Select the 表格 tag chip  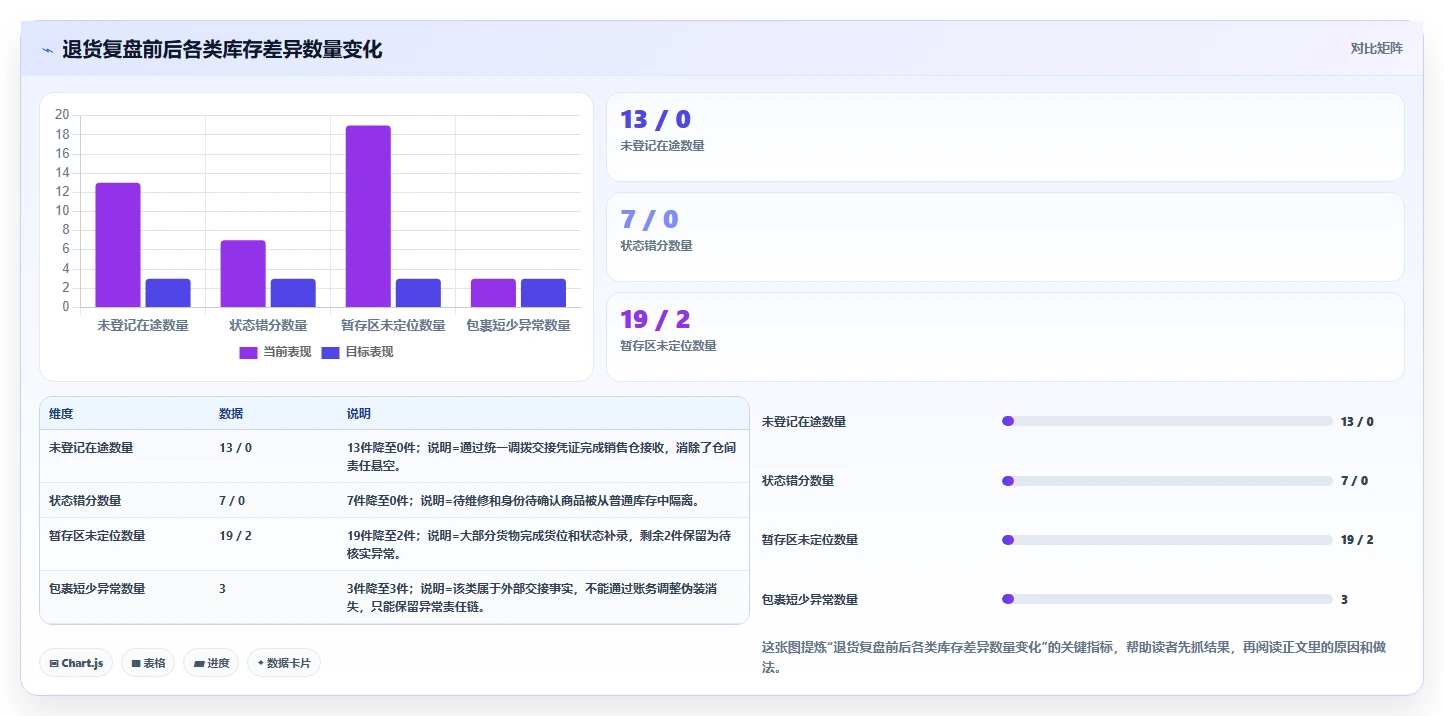point(148,663)
